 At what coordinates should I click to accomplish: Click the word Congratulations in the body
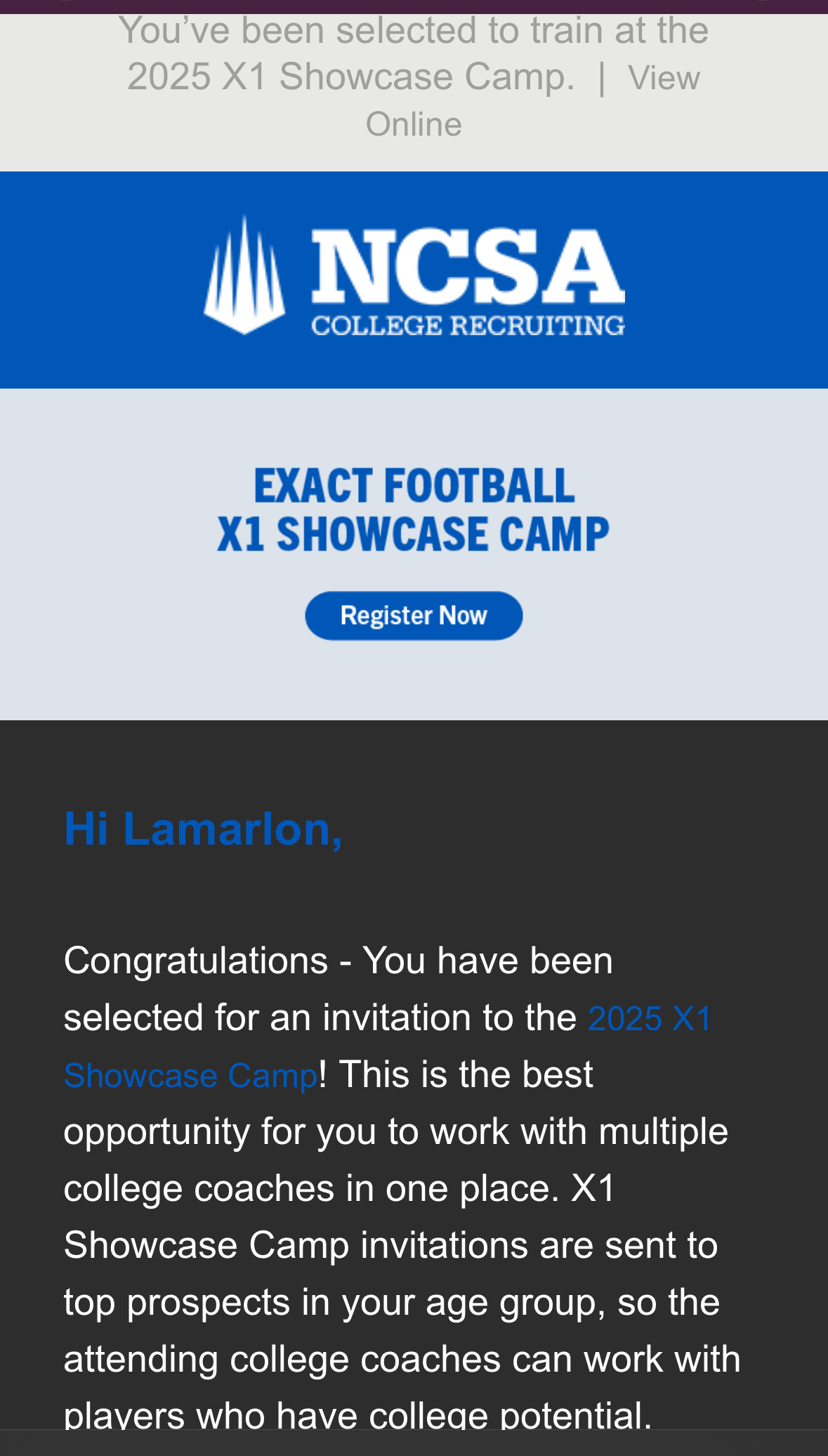[x=196, y=961]
